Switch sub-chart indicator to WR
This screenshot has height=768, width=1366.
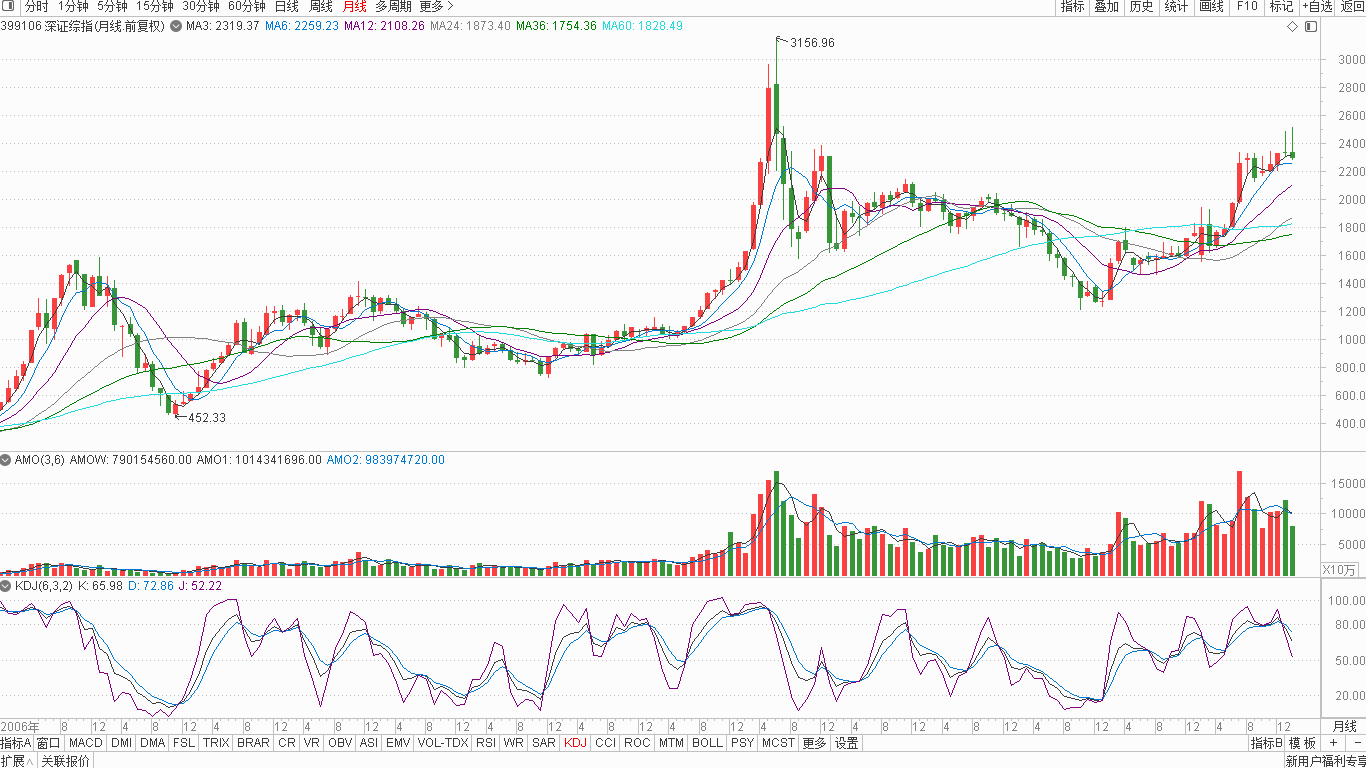pyautogui.click(x=514, y=743)
